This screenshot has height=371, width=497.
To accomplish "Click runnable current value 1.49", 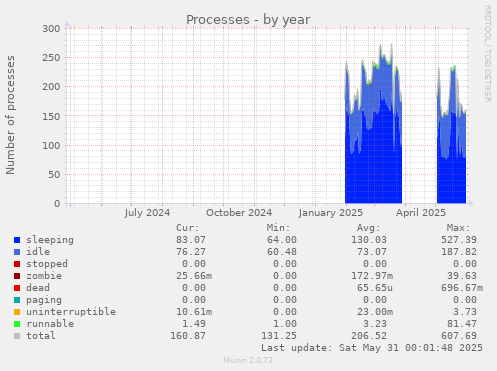I will (194, 324).
